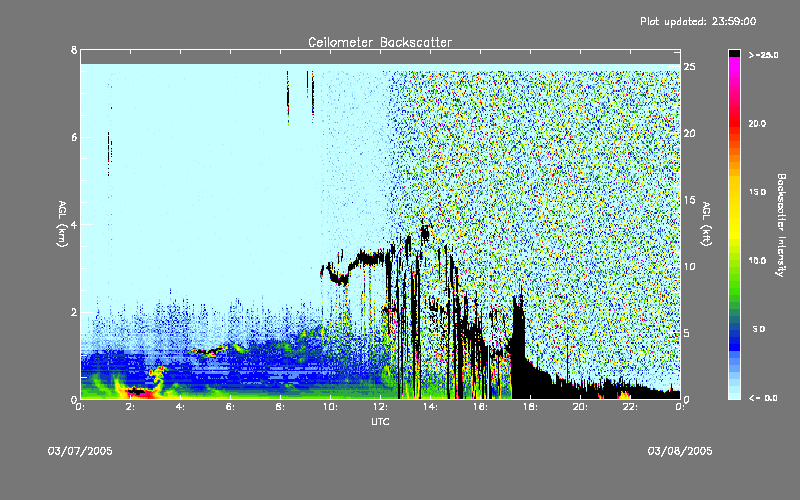The width and height of the screenshot is (800, 500).
Task: Click the colorbar "5.0" label
Action: point(759,329)
